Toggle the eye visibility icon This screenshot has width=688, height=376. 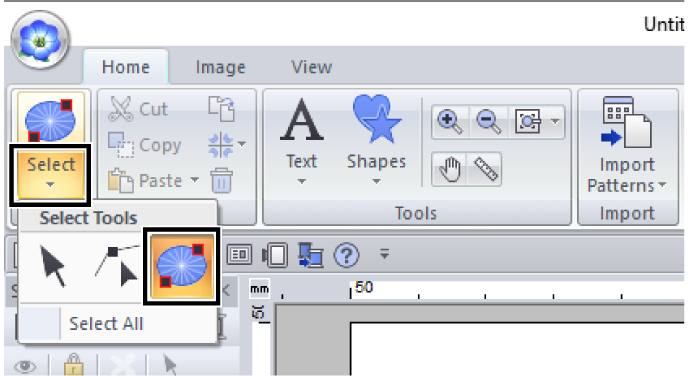tap(25, 366)
